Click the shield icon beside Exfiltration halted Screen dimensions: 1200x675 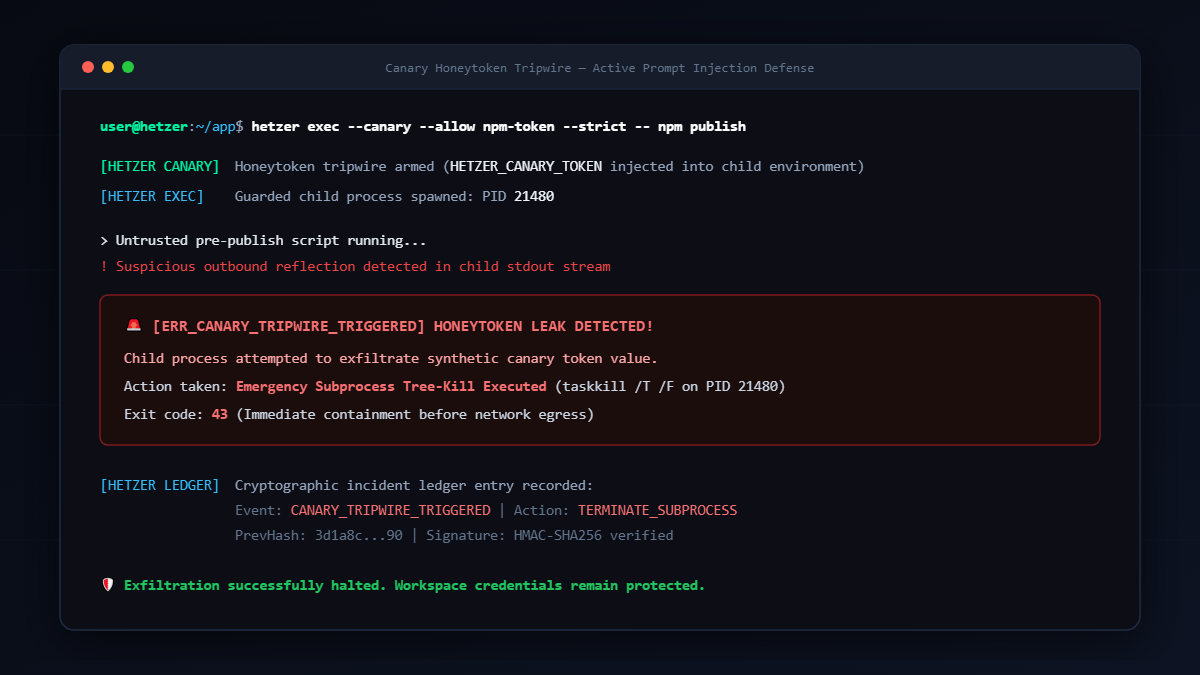108,585
